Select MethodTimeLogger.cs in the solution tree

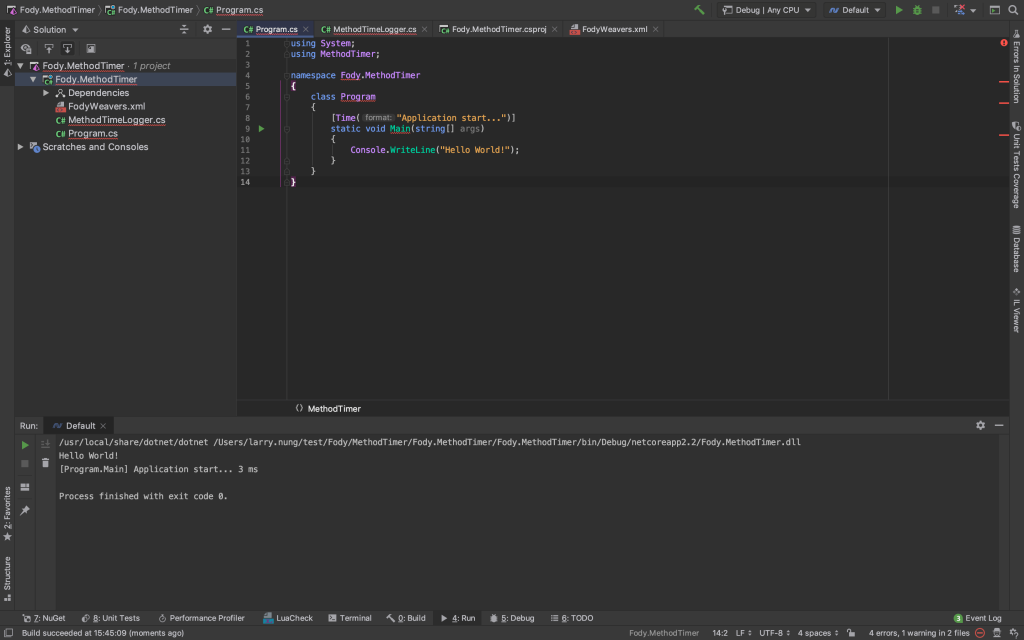pos(116,120)
